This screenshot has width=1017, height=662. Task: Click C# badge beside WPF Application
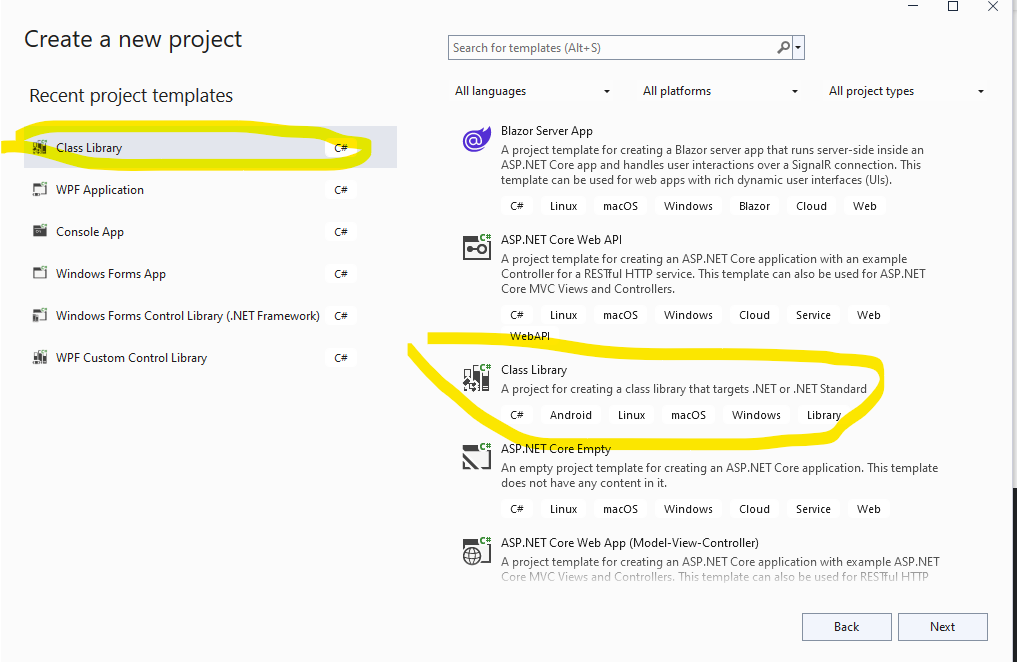pyautogui.click(x=341, y=190)
